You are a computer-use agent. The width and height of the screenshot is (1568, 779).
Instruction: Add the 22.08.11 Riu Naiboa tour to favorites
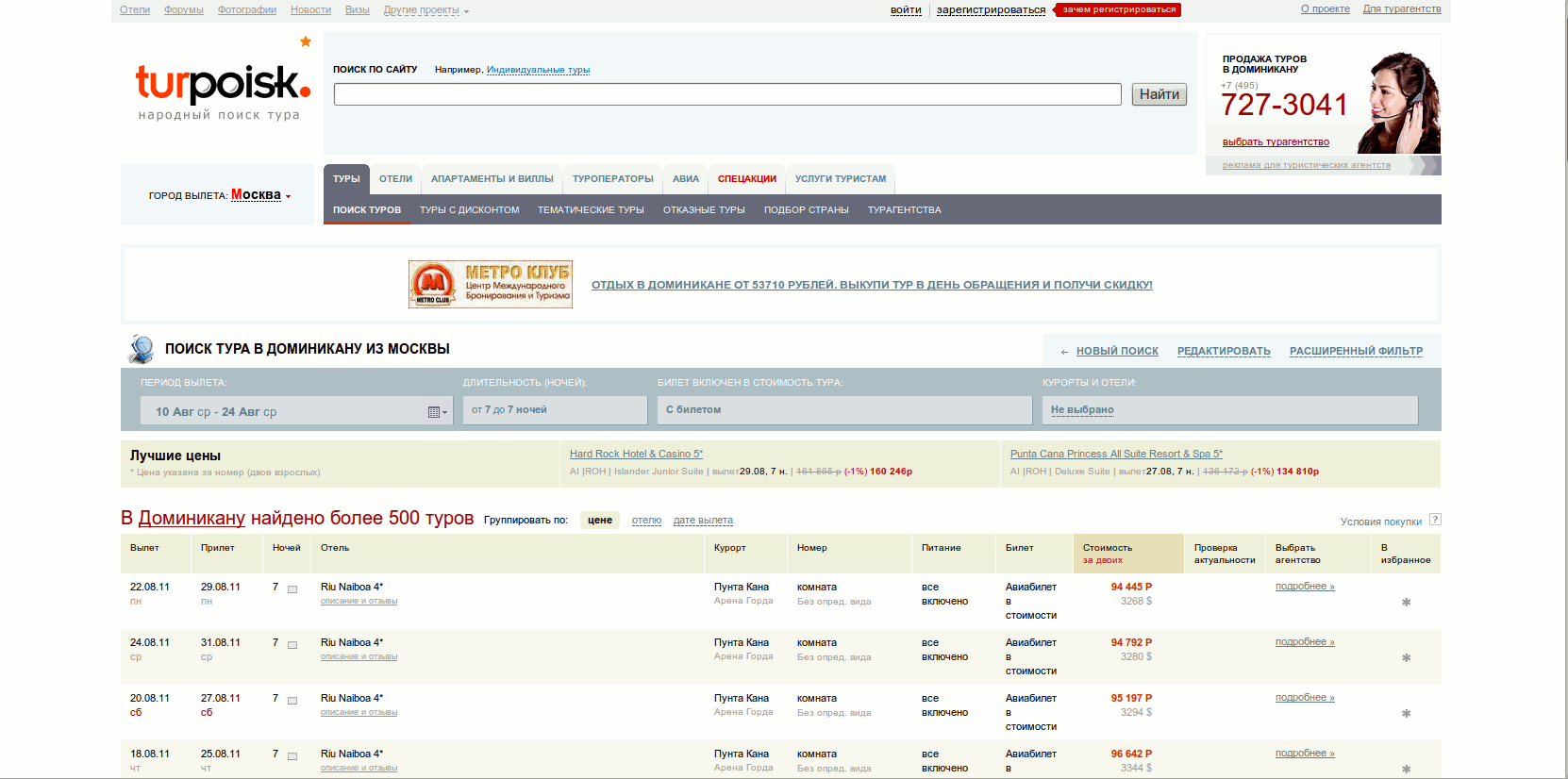(1406, 602)
